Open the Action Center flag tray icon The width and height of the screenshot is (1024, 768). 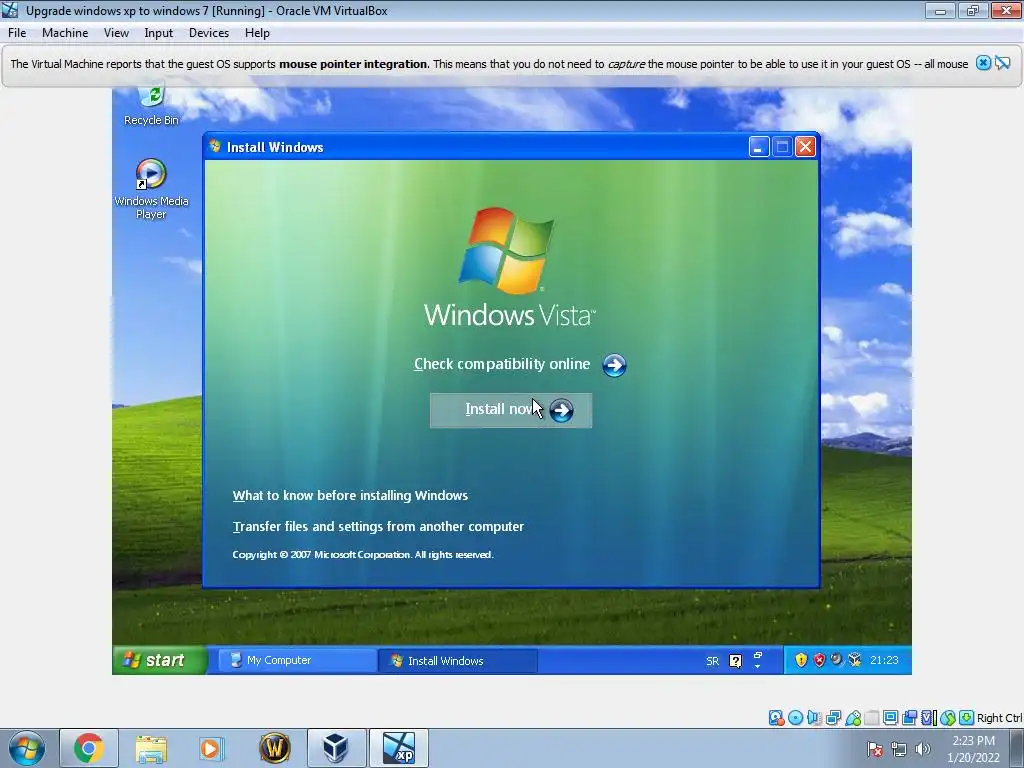coord(874,749)
